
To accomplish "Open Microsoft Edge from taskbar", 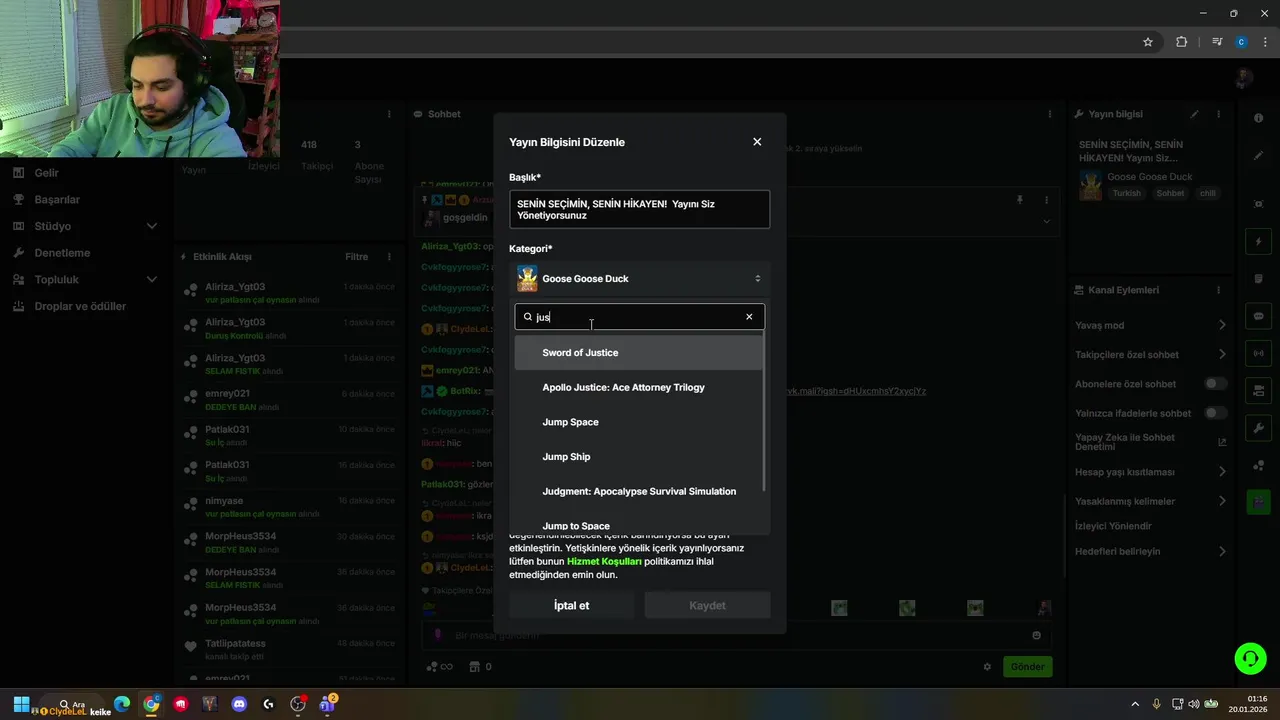I will click(122, 704).
